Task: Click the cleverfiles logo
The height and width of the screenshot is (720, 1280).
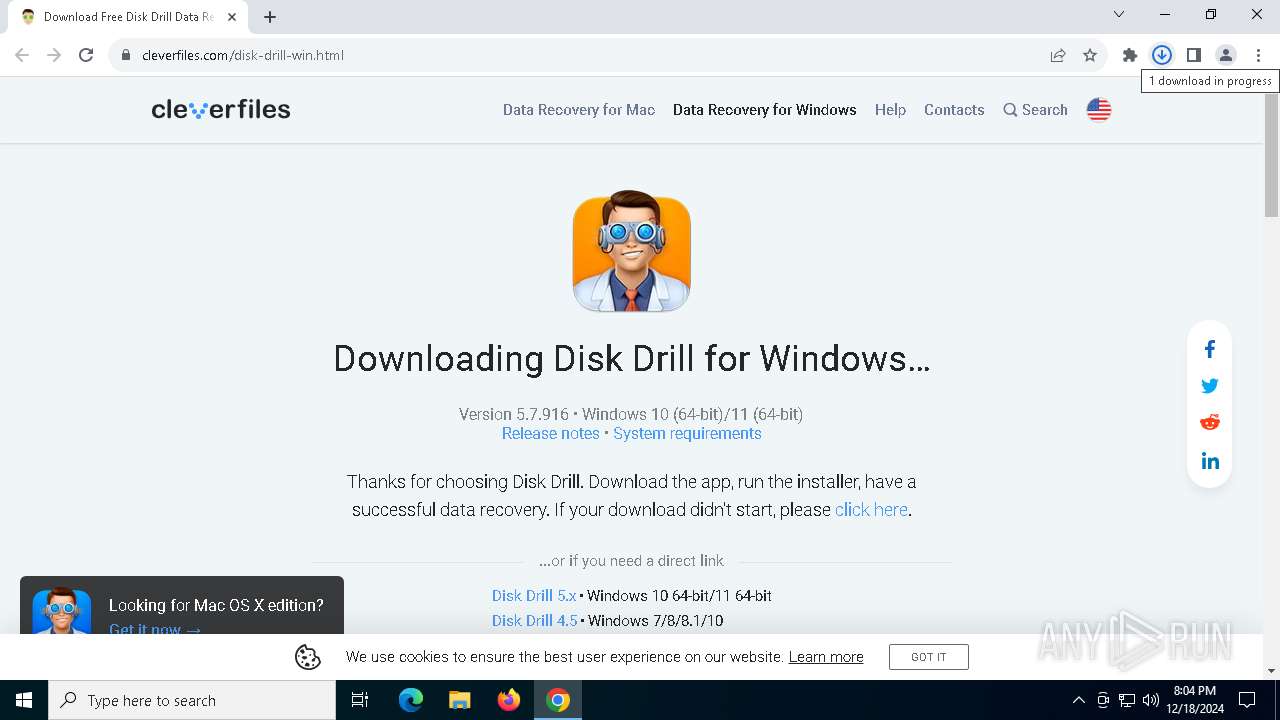Action: (221, 109)
